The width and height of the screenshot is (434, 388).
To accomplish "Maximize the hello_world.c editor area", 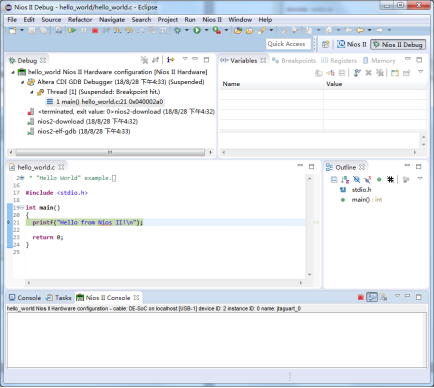I will pos(311,167).
